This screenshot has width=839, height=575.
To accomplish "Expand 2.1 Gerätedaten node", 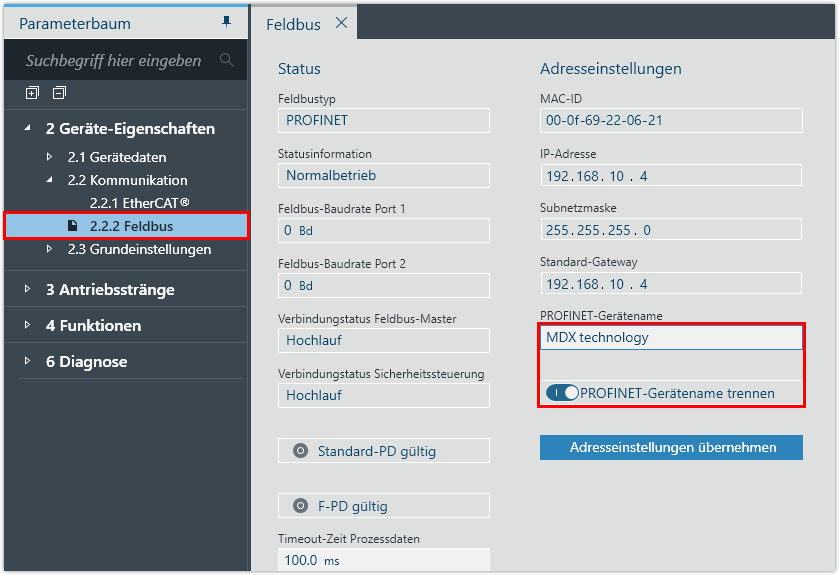I will coord(50,157).
